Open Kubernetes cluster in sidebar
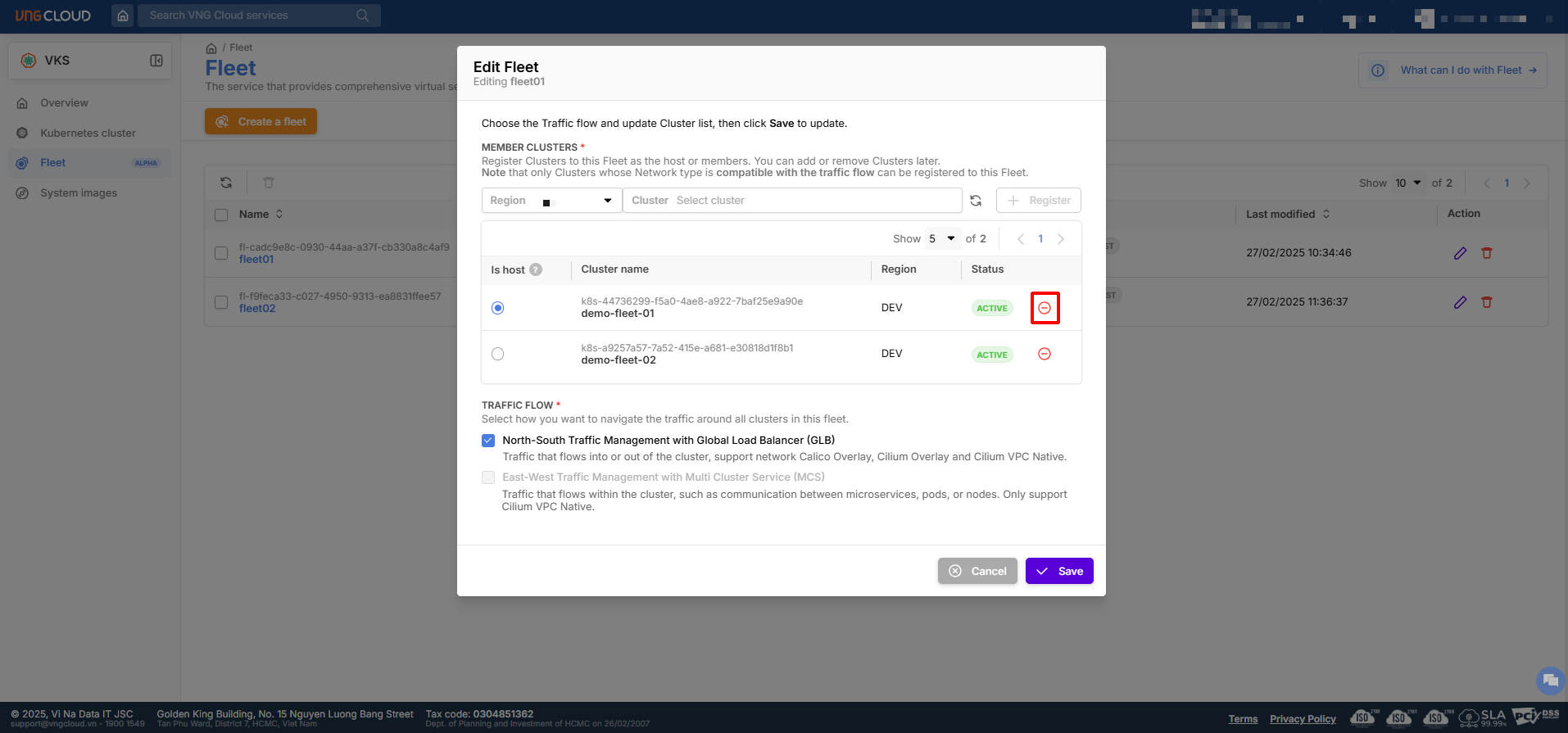Viewport: 1568px width, 733px height. tap(88, 133)
